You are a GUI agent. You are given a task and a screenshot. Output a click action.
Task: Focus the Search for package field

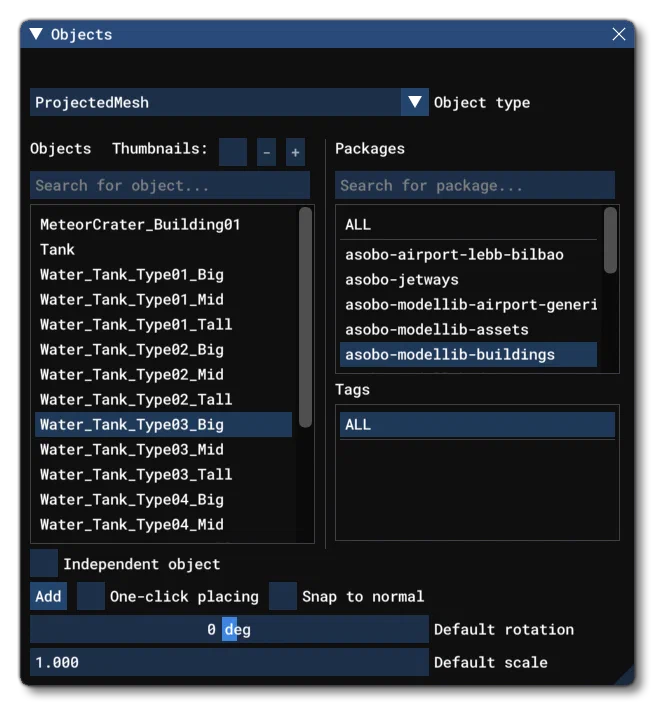474,185
